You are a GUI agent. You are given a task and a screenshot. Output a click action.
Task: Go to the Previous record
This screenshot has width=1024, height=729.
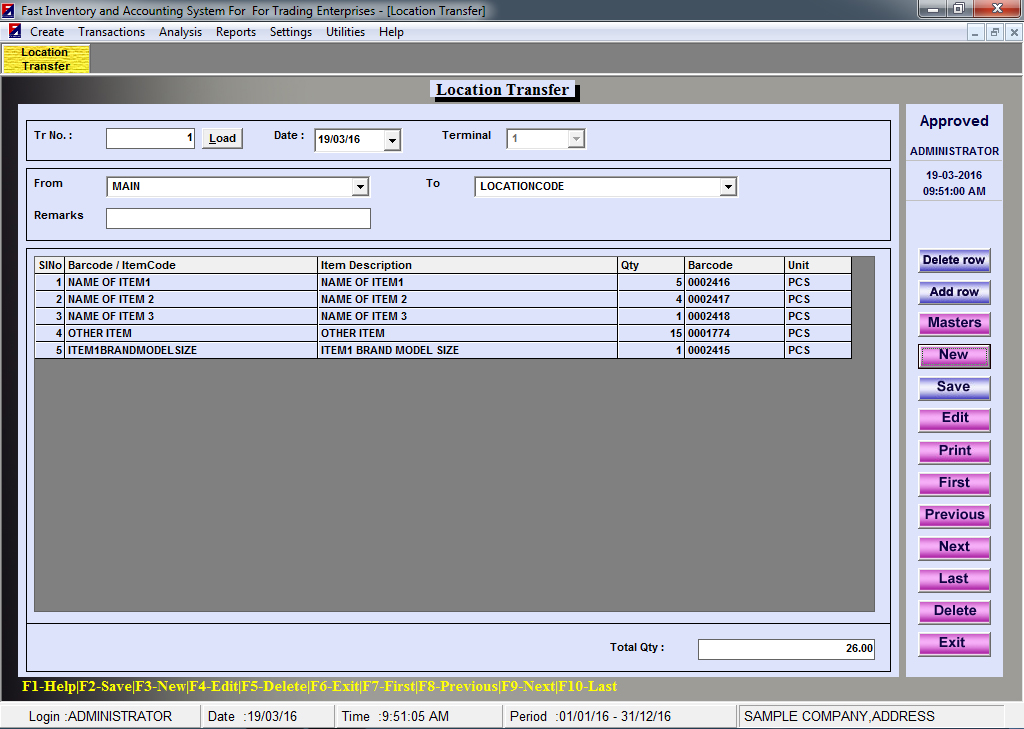[954, 515]
